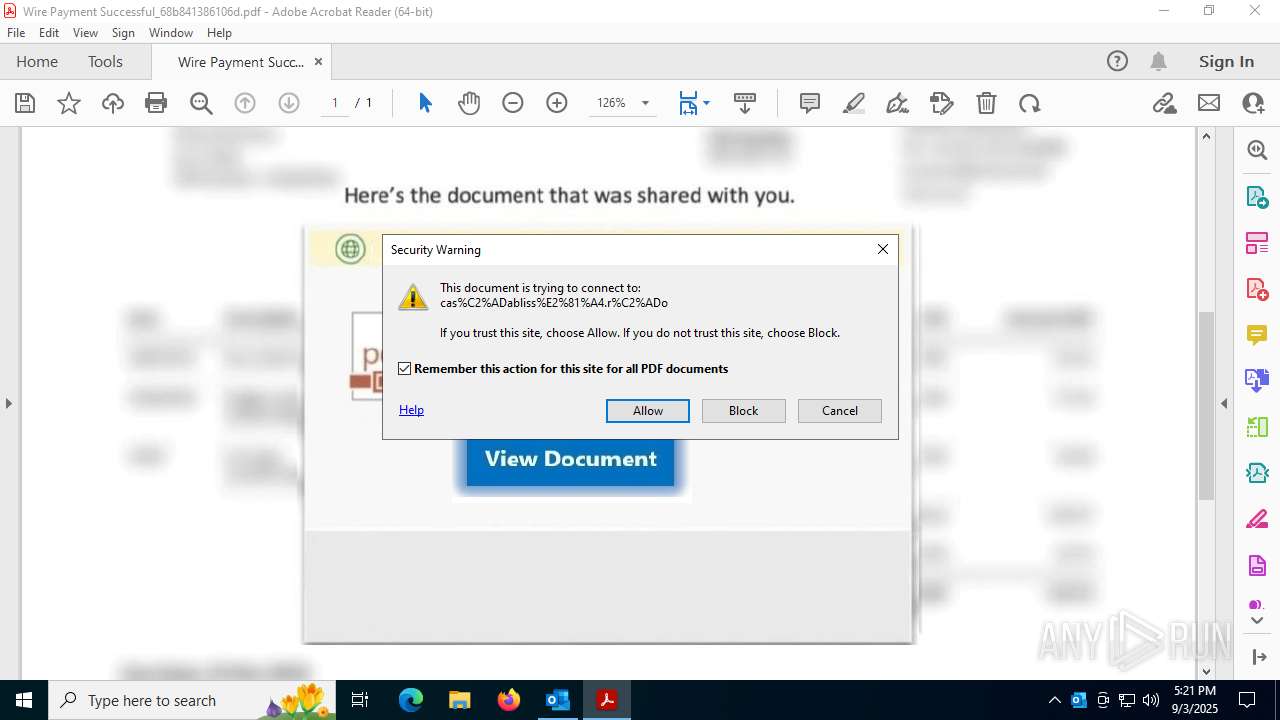The image size is (1280, 720).
Task: Show hidden system tray icons
Action: tap(1054, 700)
